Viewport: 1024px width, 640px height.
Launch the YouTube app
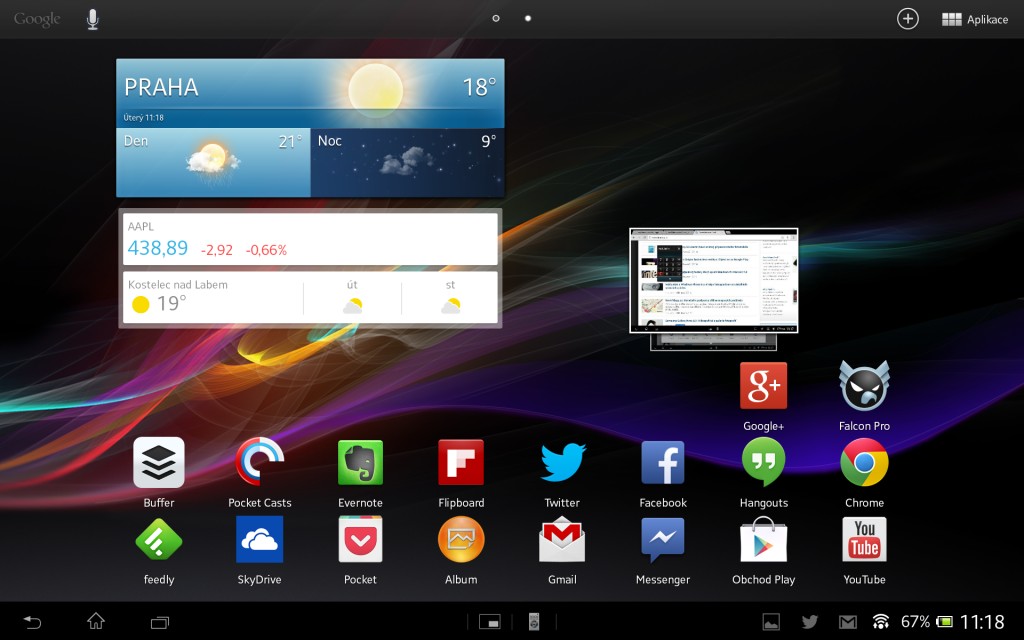(x=864, y=539)
